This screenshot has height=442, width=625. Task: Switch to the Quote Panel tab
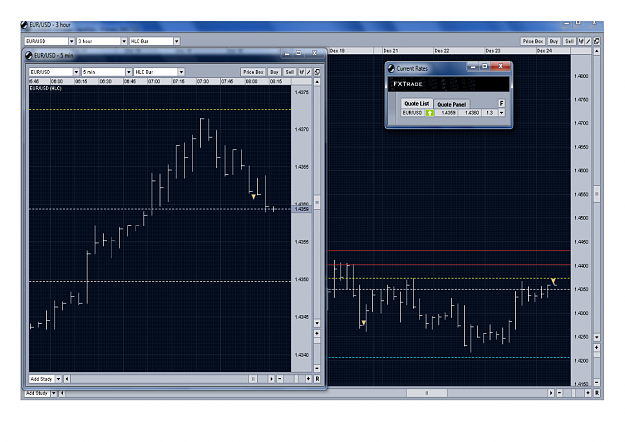click(451, 104)
